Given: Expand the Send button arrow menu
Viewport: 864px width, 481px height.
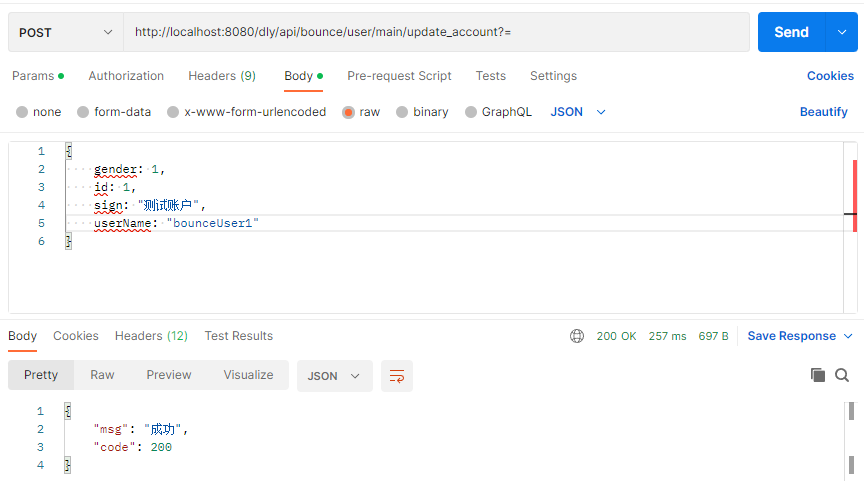Looking at the screenshot, I should pos(841,32).
